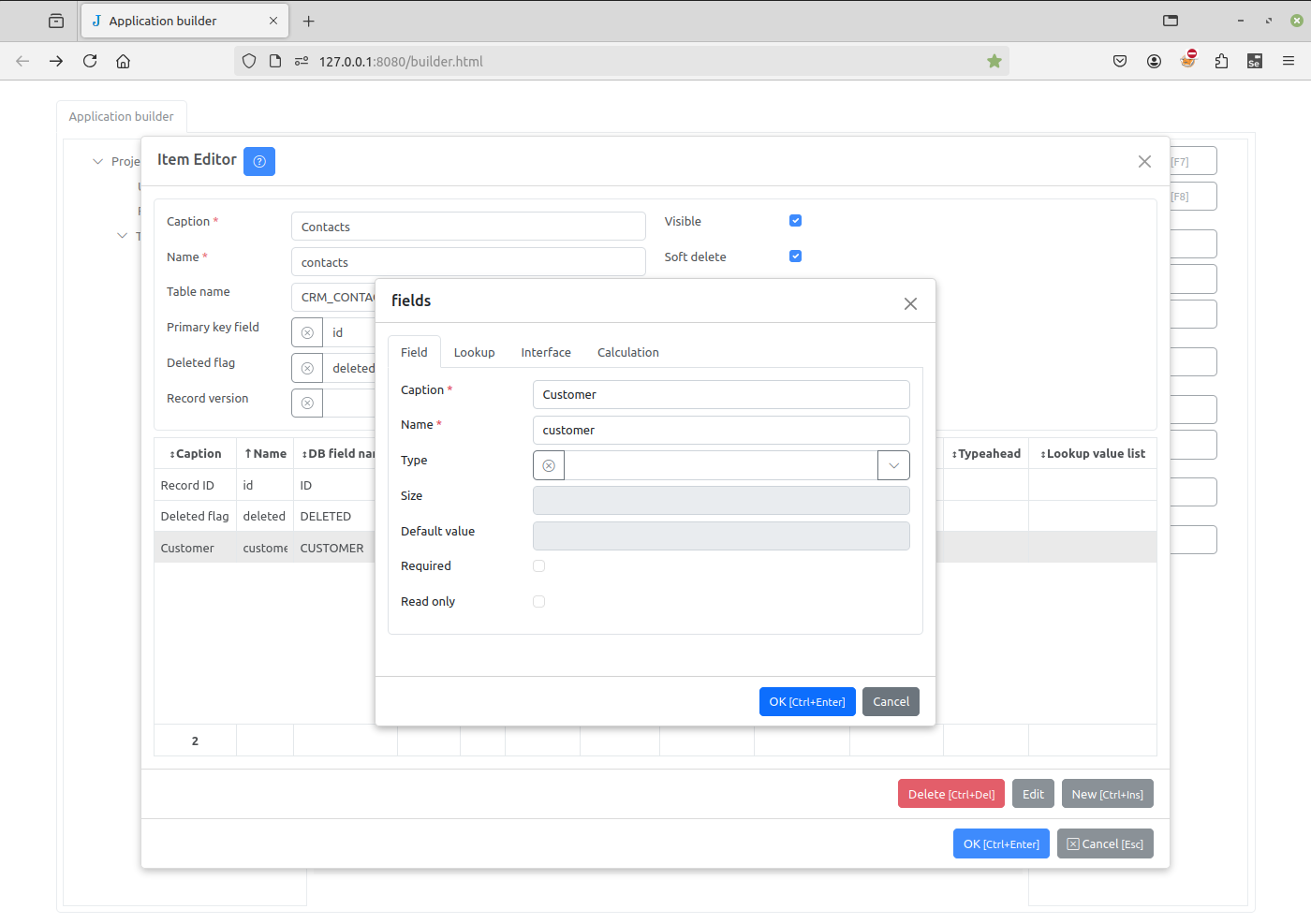Enable the Required checkbox

click(538, 566)
